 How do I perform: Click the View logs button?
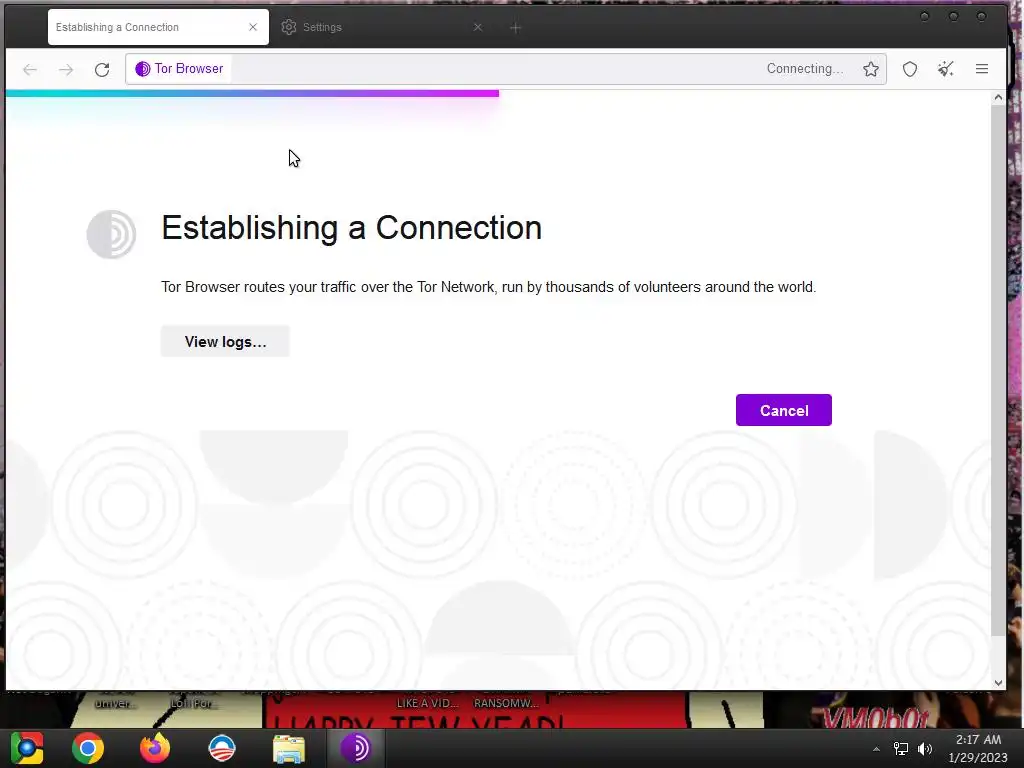point(225,342)
